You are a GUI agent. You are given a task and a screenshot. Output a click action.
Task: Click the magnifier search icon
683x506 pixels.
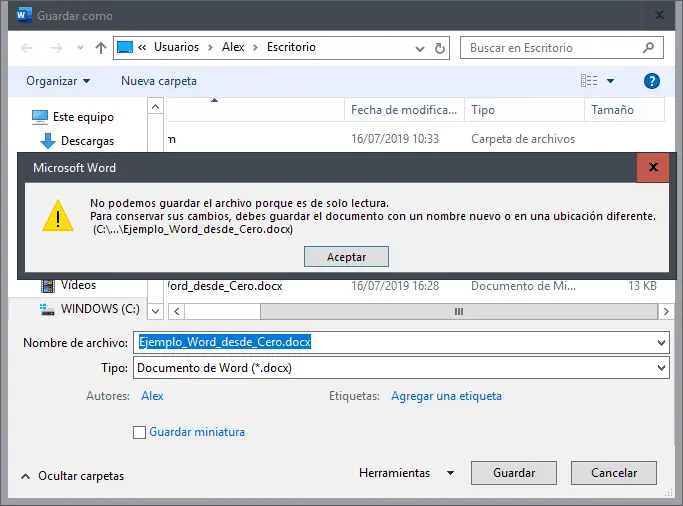pos(649,47)
